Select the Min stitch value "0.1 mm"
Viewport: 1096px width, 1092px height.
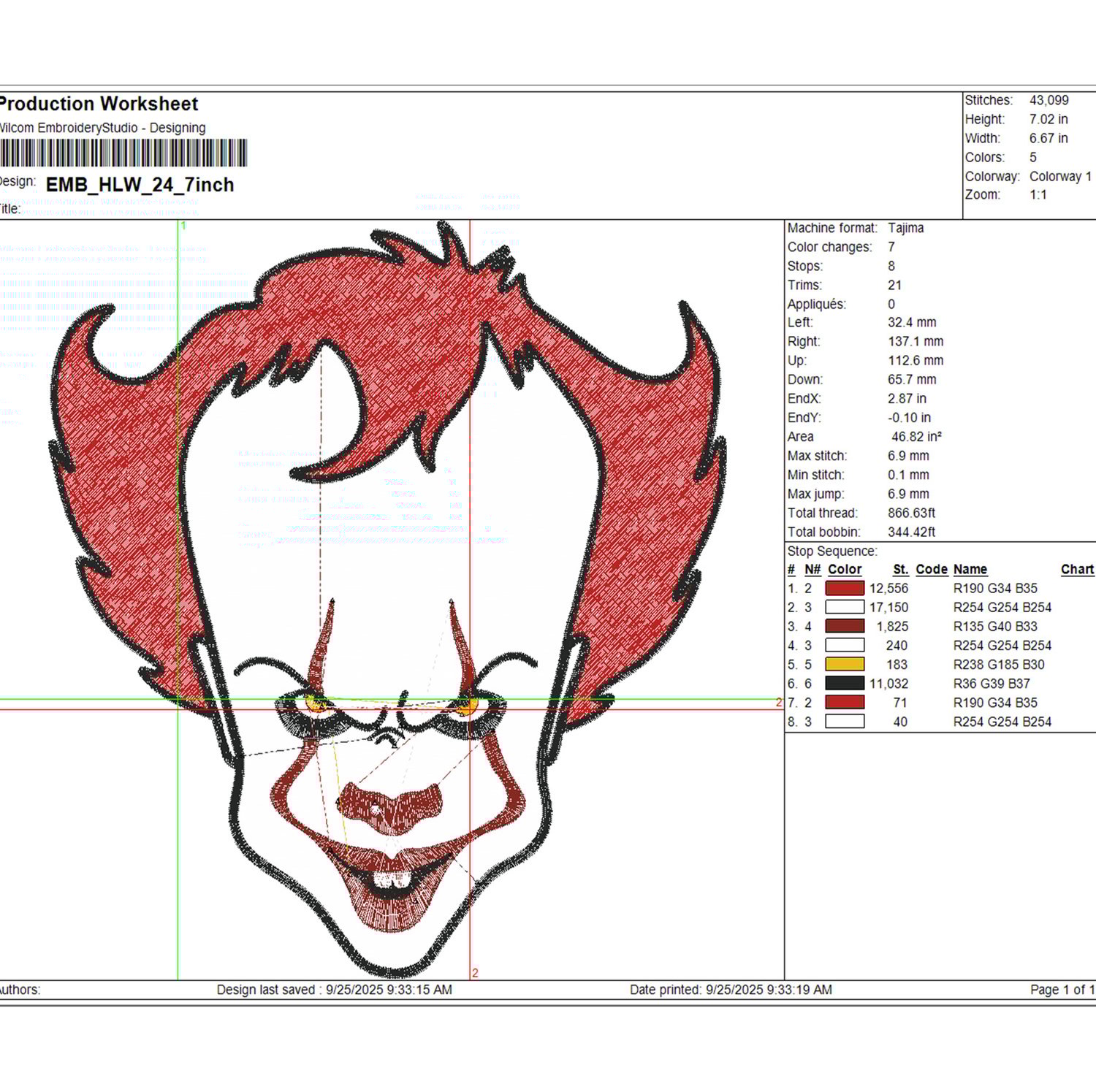(908, 475)
